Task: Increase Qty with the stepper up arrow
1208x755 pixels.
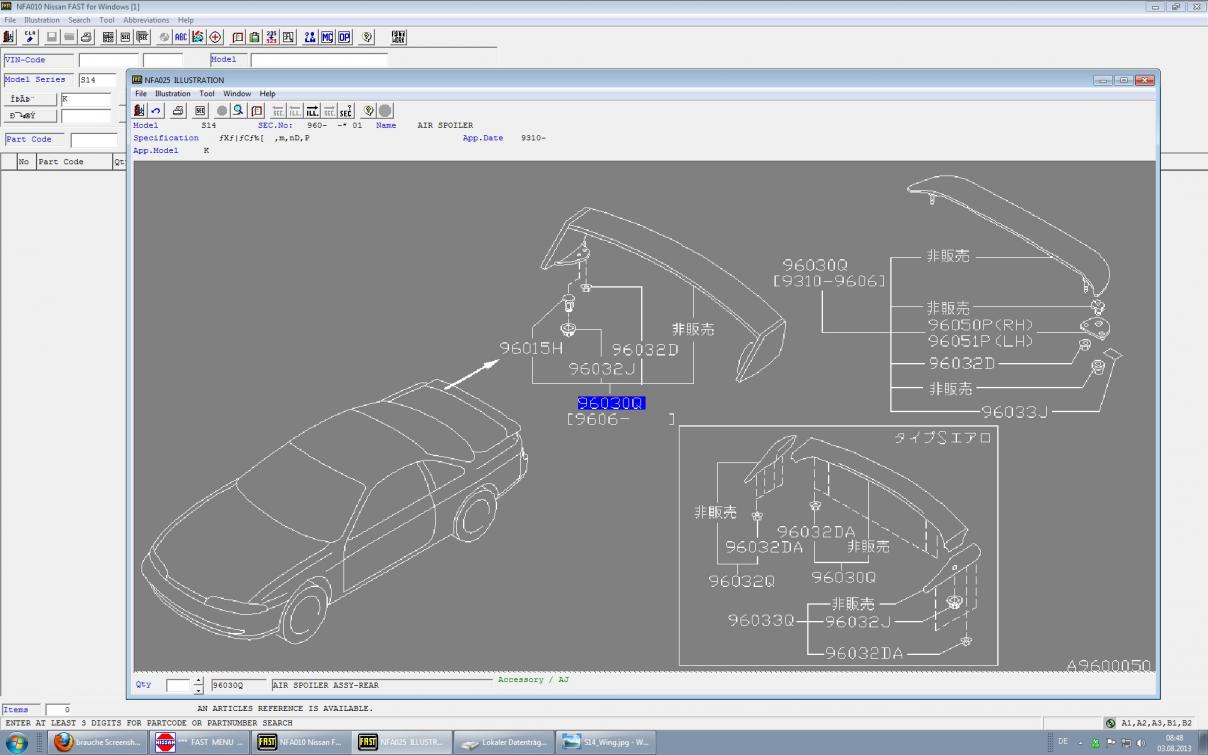Action: point(198,681)
